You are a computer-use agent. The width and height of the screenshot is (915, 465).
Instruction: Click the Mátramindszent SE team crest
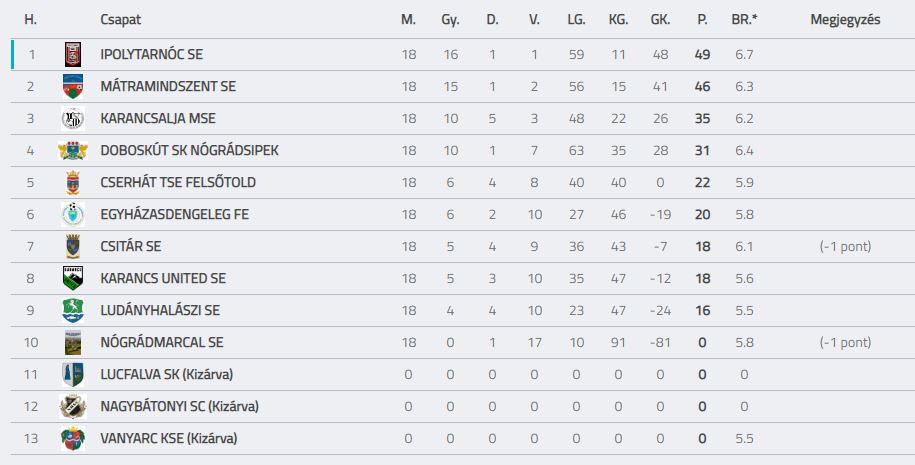click(73, 86)
